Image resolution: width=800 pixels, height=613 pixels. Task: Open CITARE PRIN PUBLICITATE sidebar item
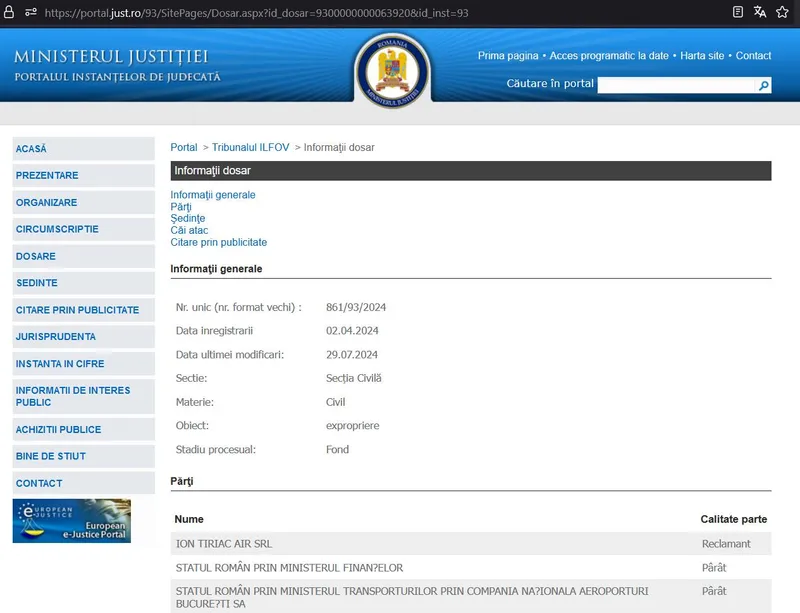pyautogui.click(x=77, y=310)
